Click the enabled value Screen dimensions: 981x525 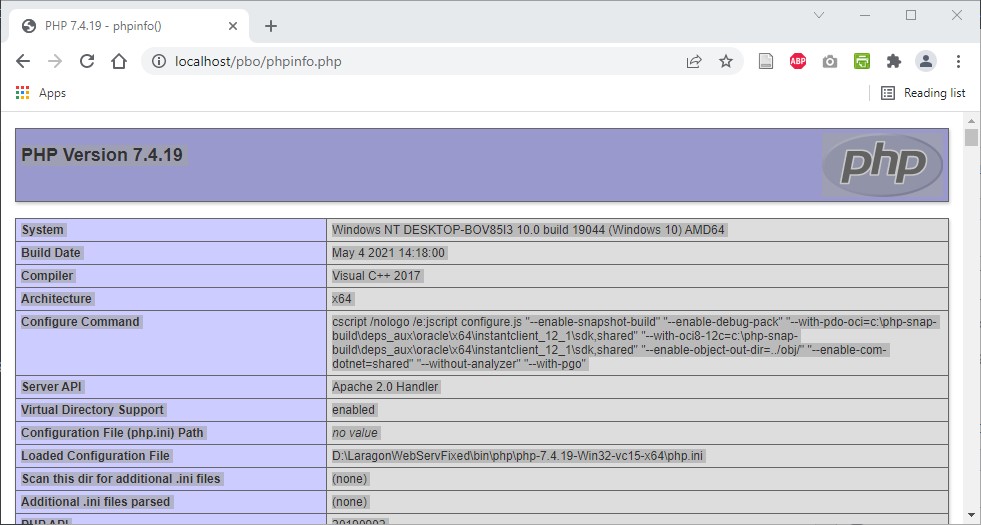(353, 410)
